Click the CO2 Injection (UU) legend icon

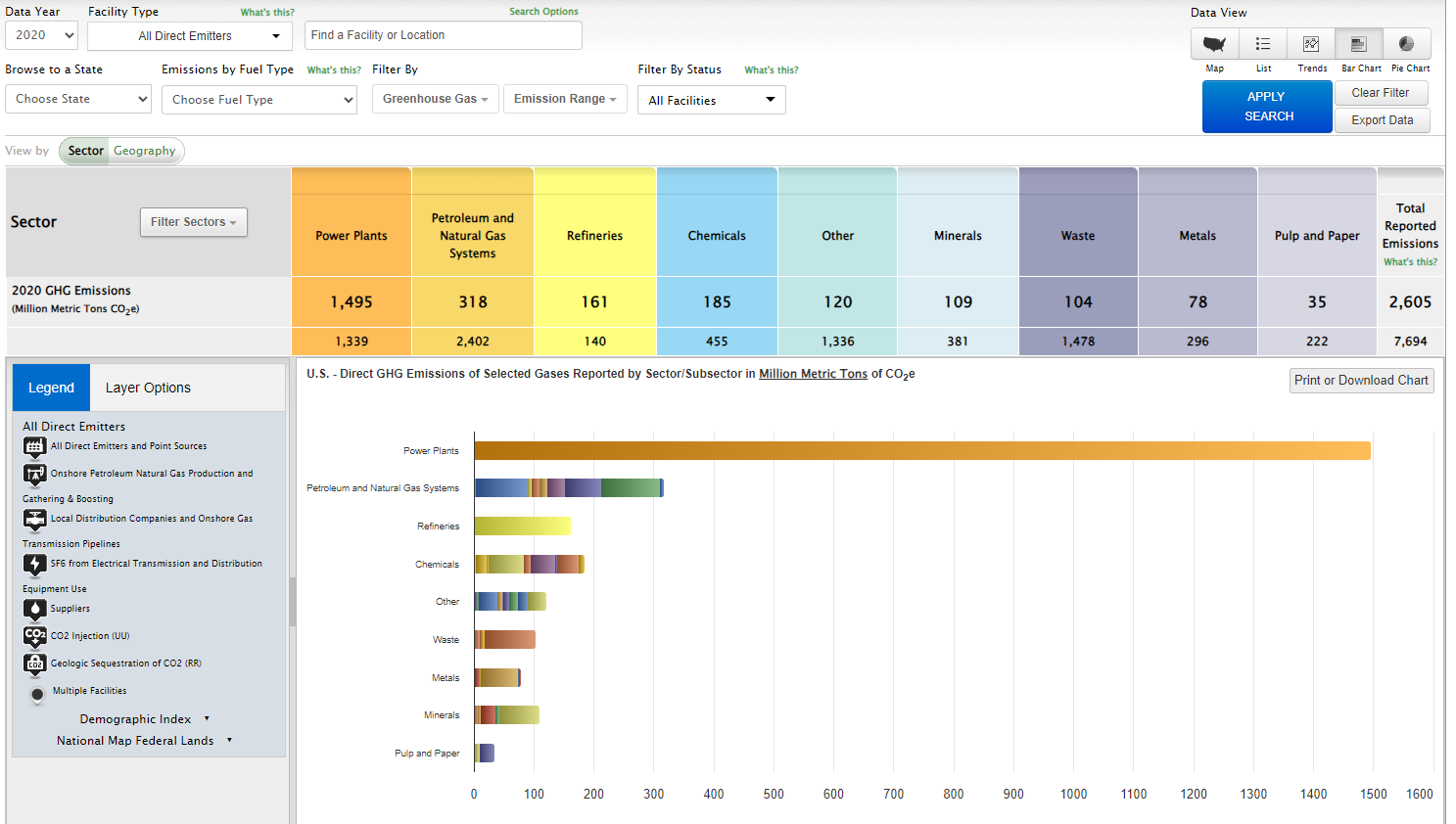(35, 636)
